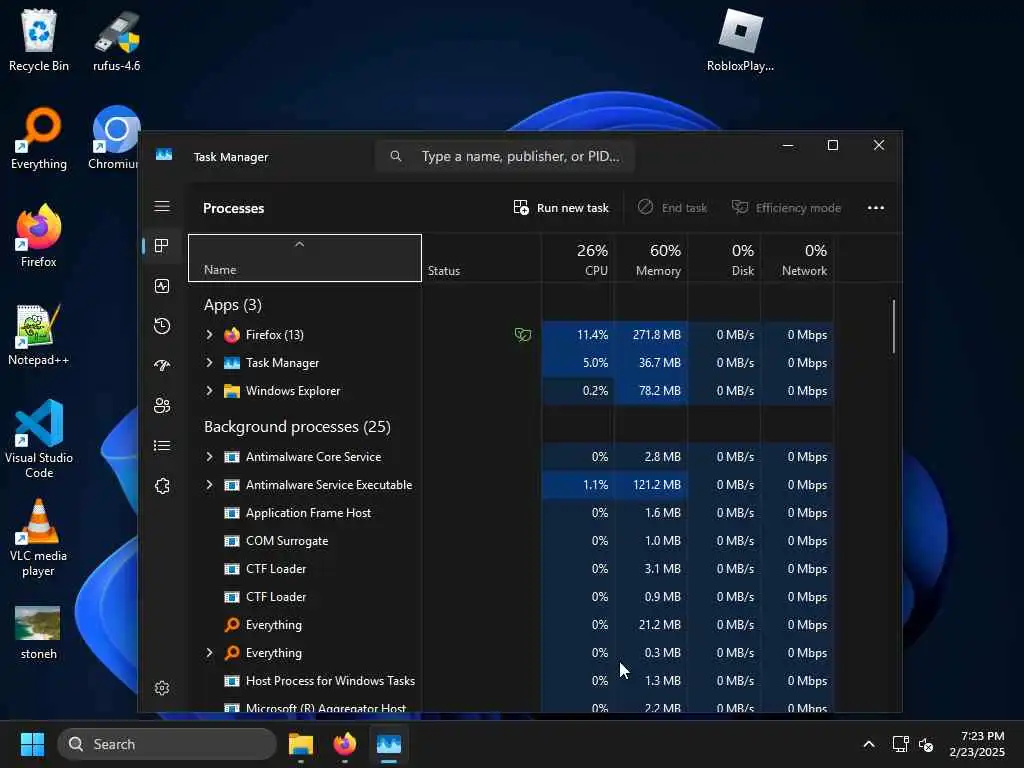Open the App history sidebar icon

[162, 326]
